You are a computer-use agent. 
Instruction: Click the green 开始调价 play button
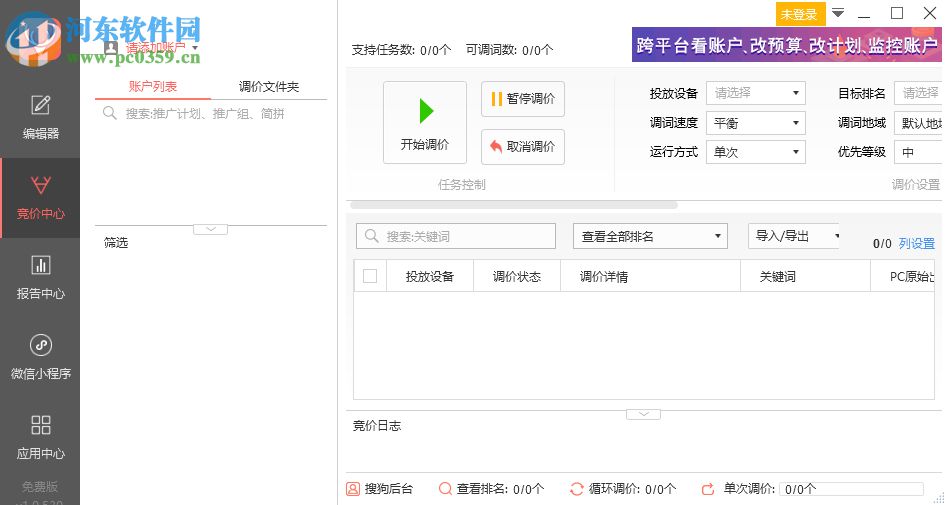[425, 122]
